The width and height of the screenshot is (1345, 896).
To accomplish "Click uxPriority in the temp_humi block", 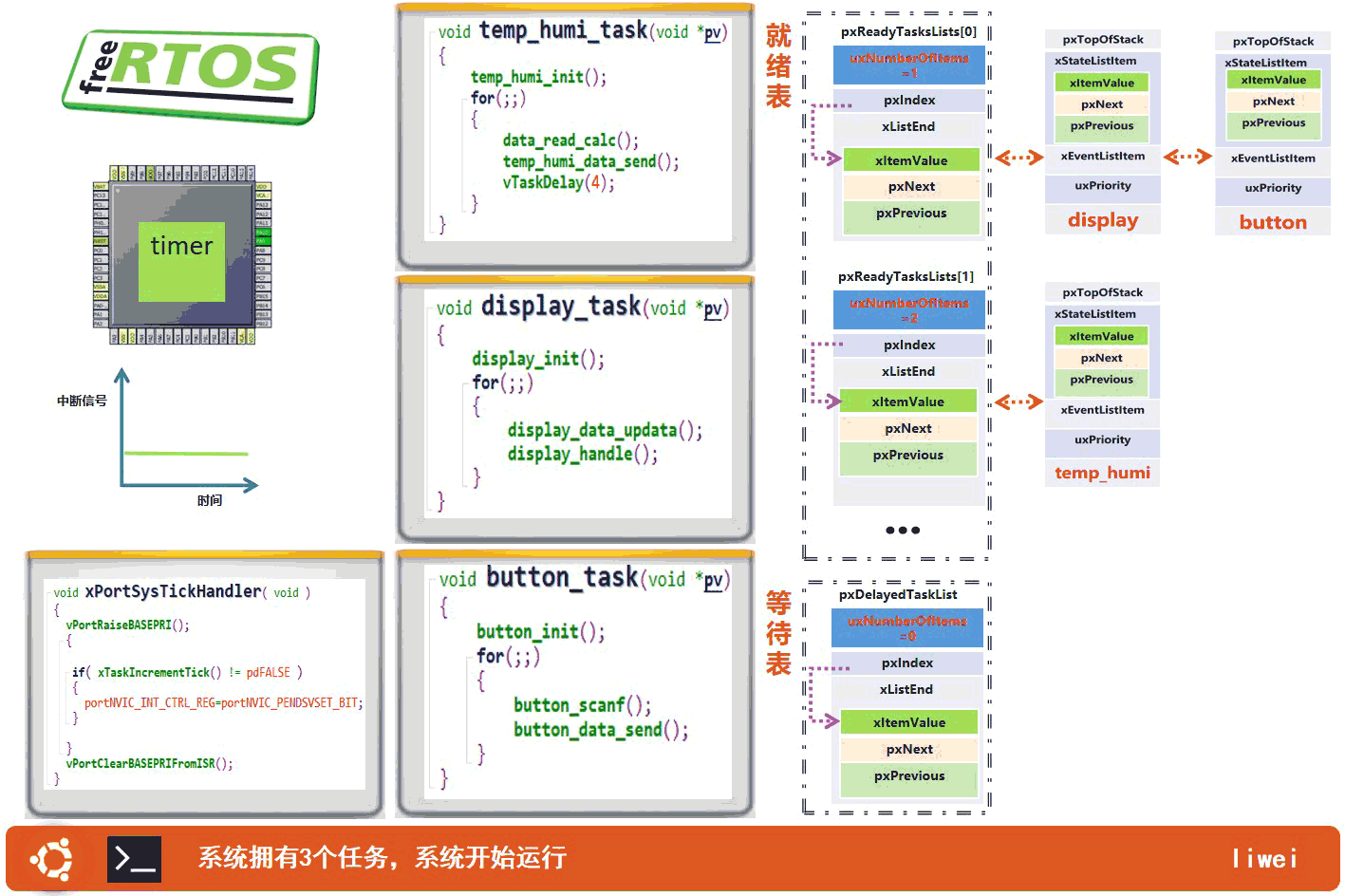I will point(1103,440).
